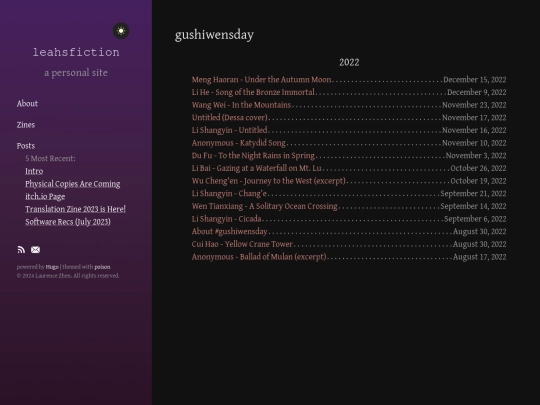Open Du Fu - To the Night Rains in Spring
Screen dimensions: 540x405
[253, 156]
